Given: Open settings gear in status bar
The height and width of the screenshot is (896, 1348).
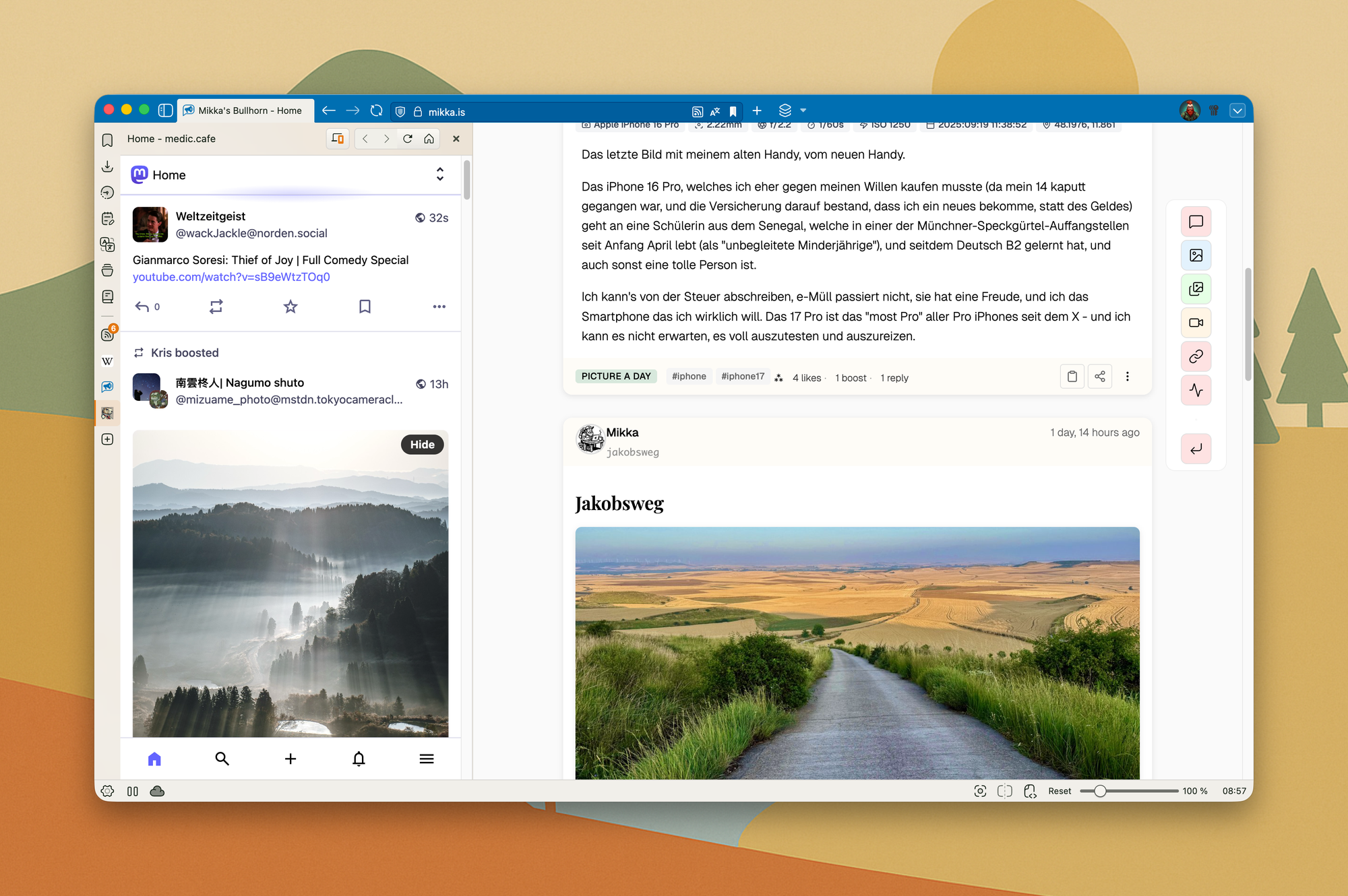Looking at the screenshot, I should coord(107,791).
